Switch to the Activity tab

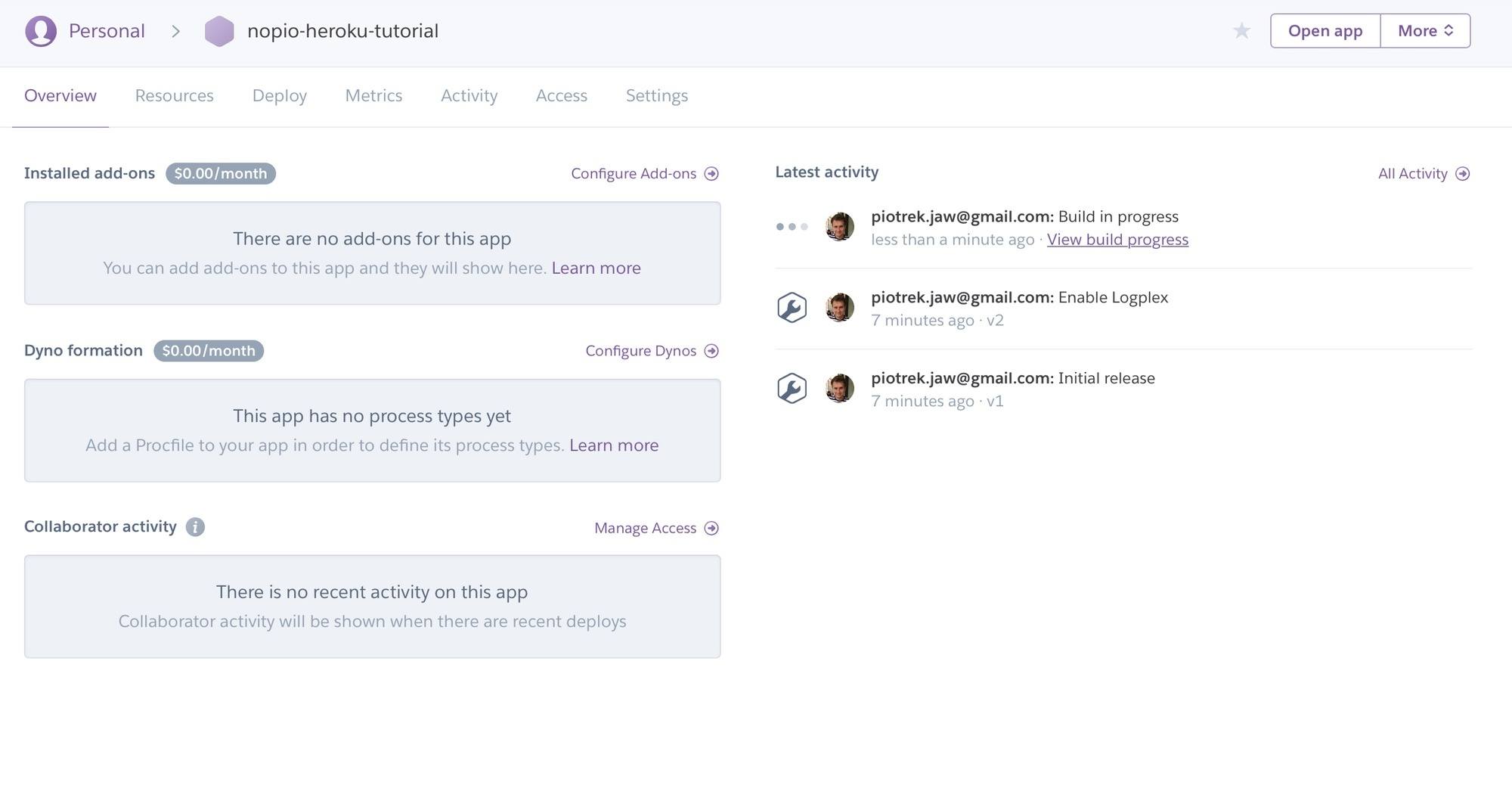click(469, 96)
